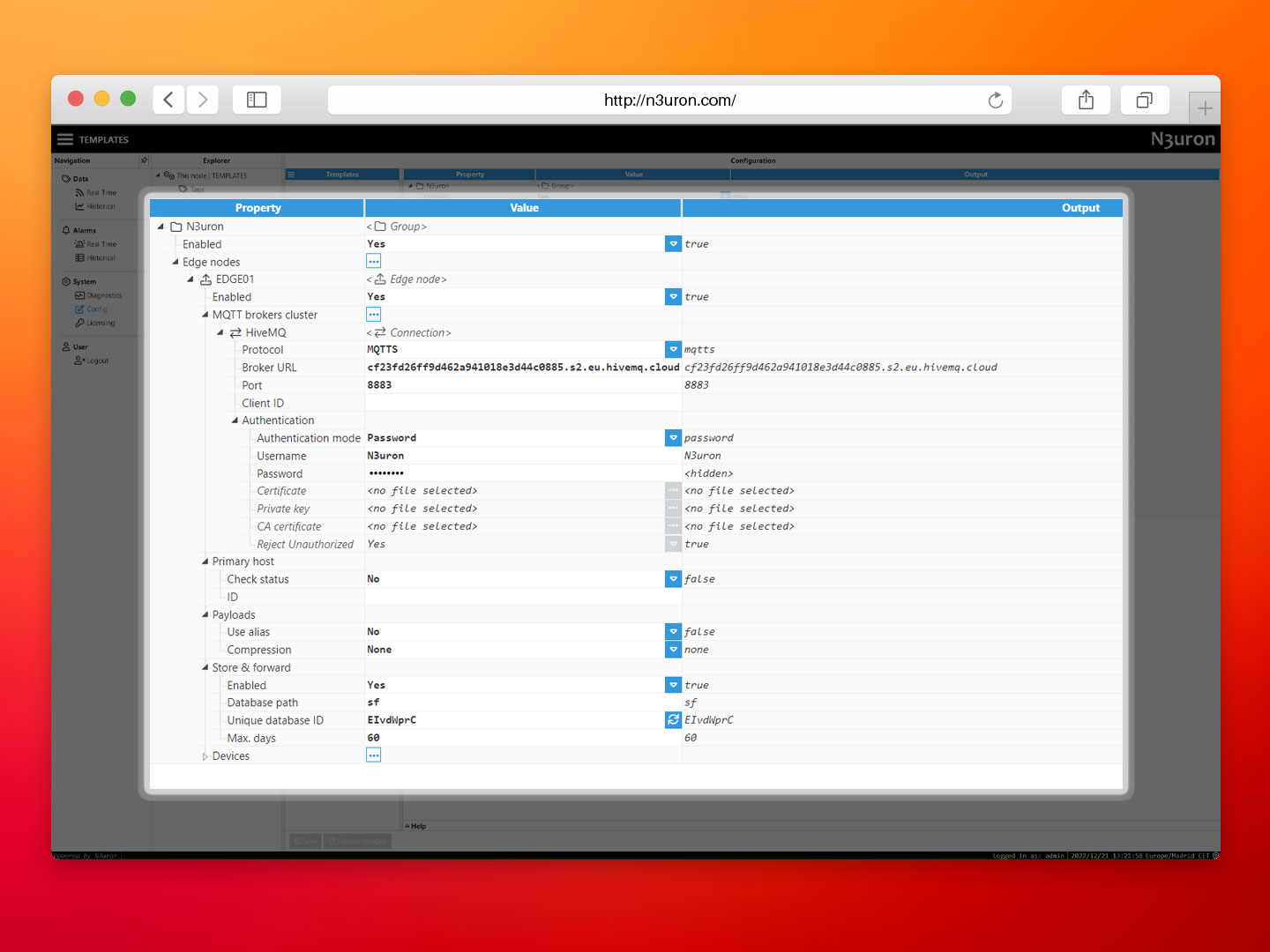1270x952 pixels.
Task: Toggle the browser sidebar panel button
Action: [257, 100]
